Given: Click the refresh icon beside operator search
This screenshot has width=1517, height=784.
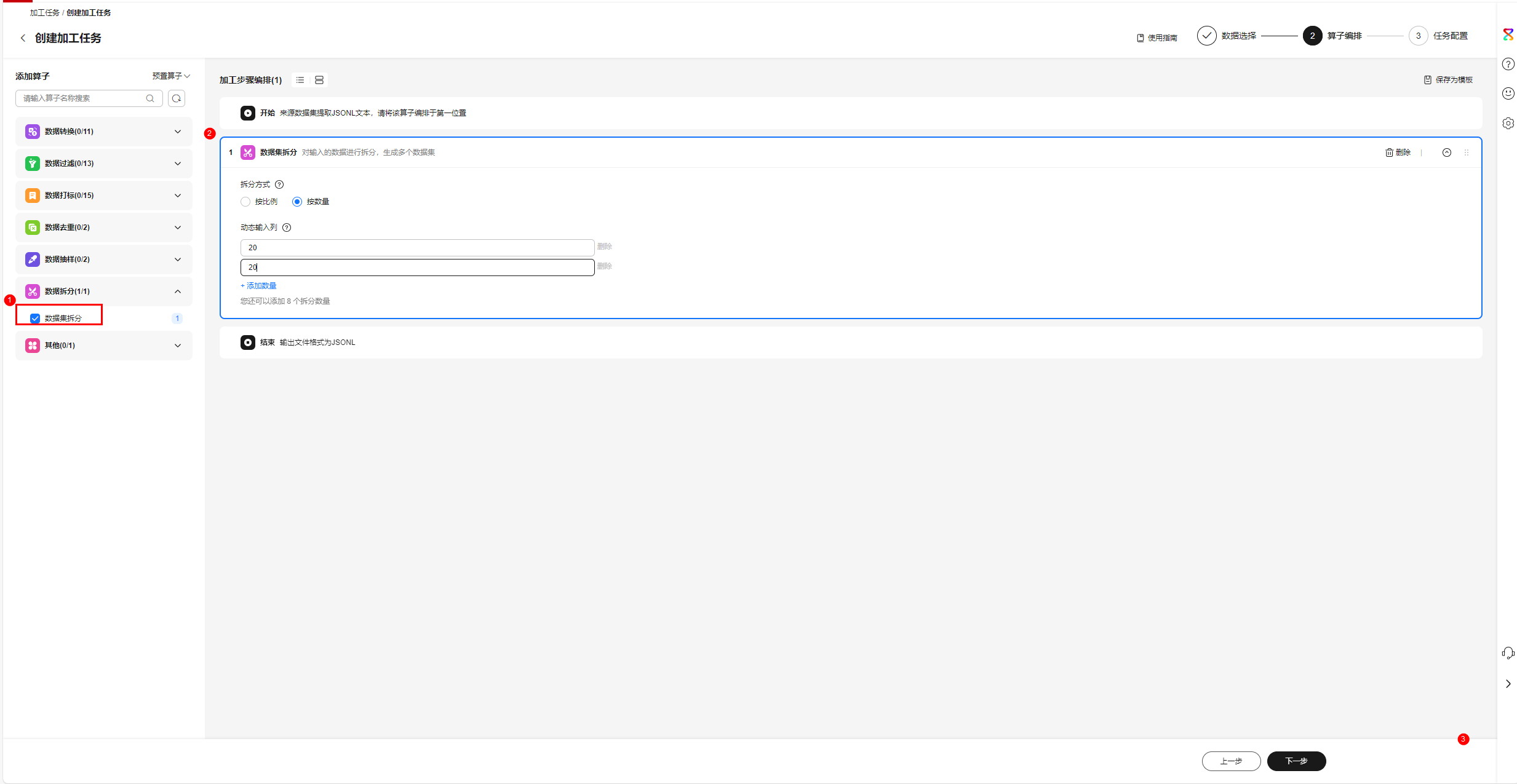Looking at the screenshot, I should click(x=177, y=98).
